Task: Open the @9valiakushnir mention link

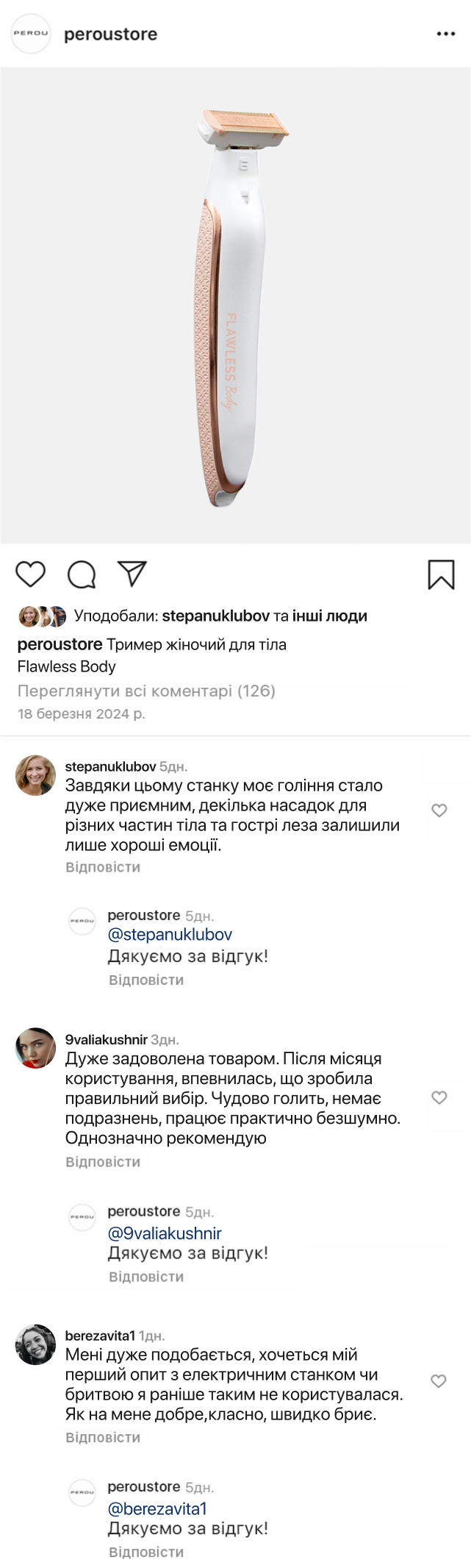Action: pos(165,1233)
